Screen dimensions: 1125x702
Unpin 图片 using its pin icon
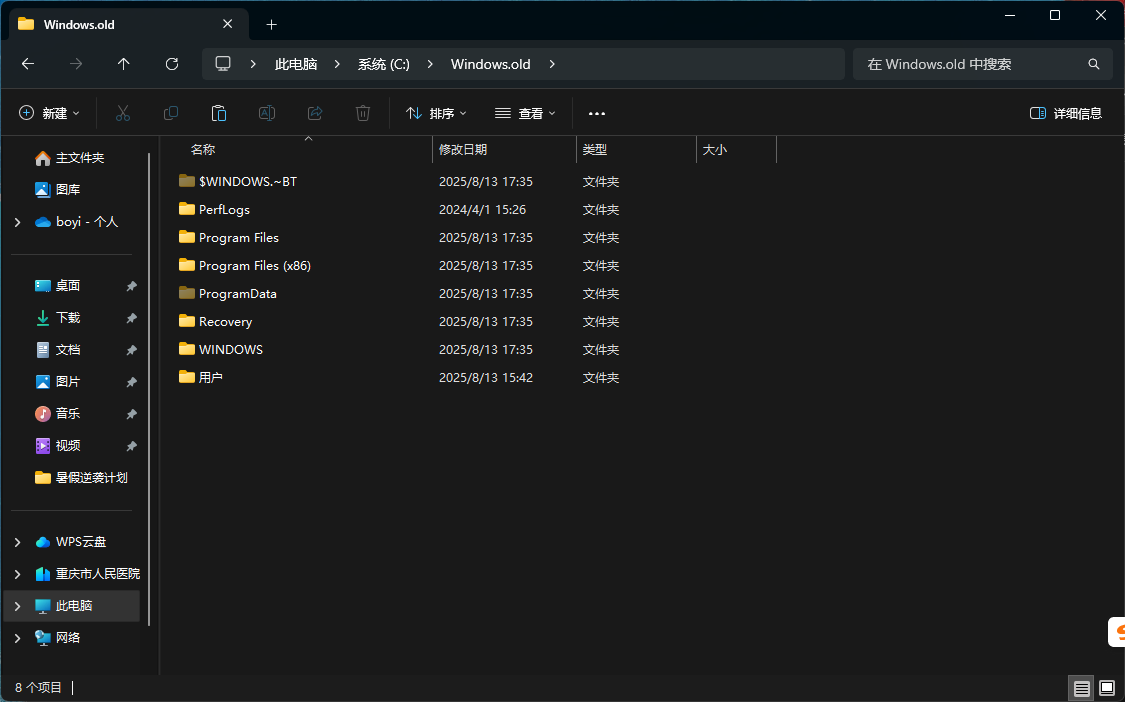point(131,382)
